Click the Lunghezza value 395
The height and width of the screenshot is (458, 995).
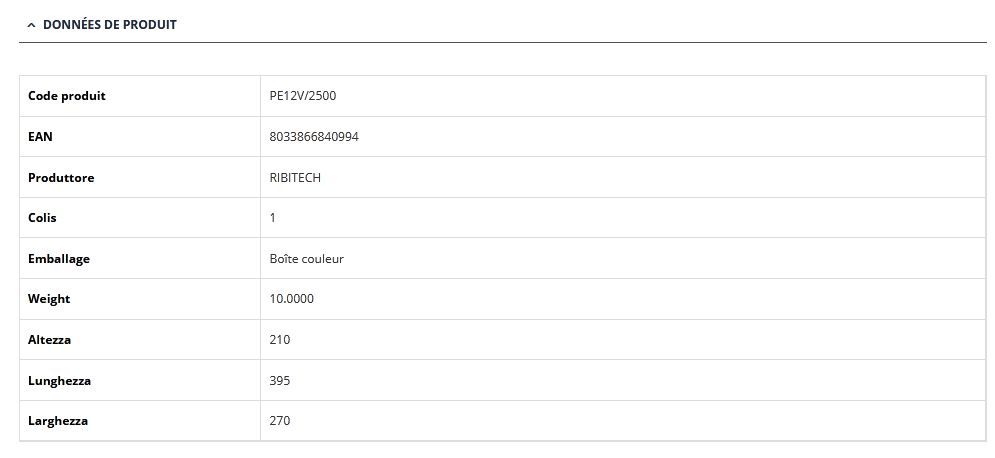pyautogui.click(x=280, y=381)
